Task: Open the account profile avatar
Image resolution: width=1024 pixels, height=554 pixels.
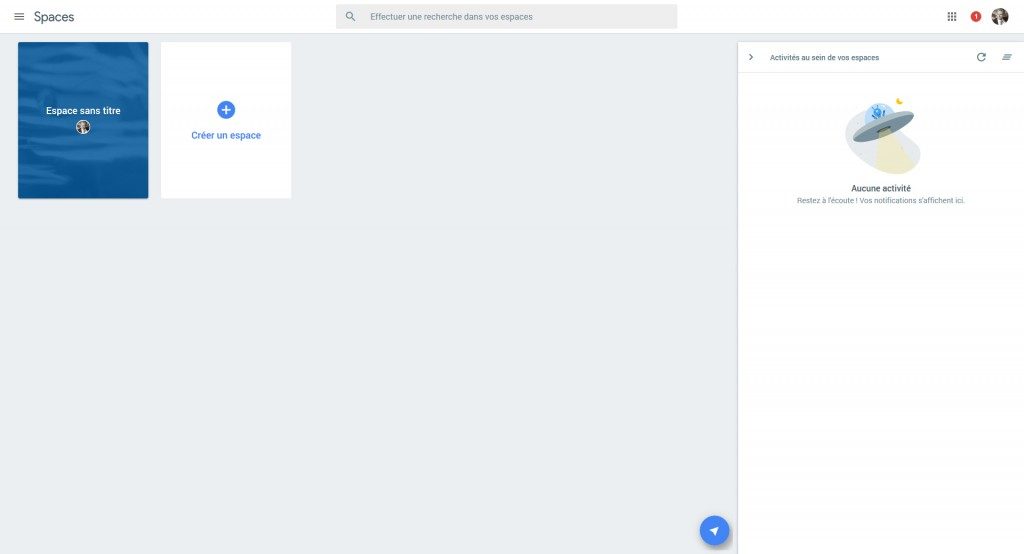Action: click(x=999, y=16)
